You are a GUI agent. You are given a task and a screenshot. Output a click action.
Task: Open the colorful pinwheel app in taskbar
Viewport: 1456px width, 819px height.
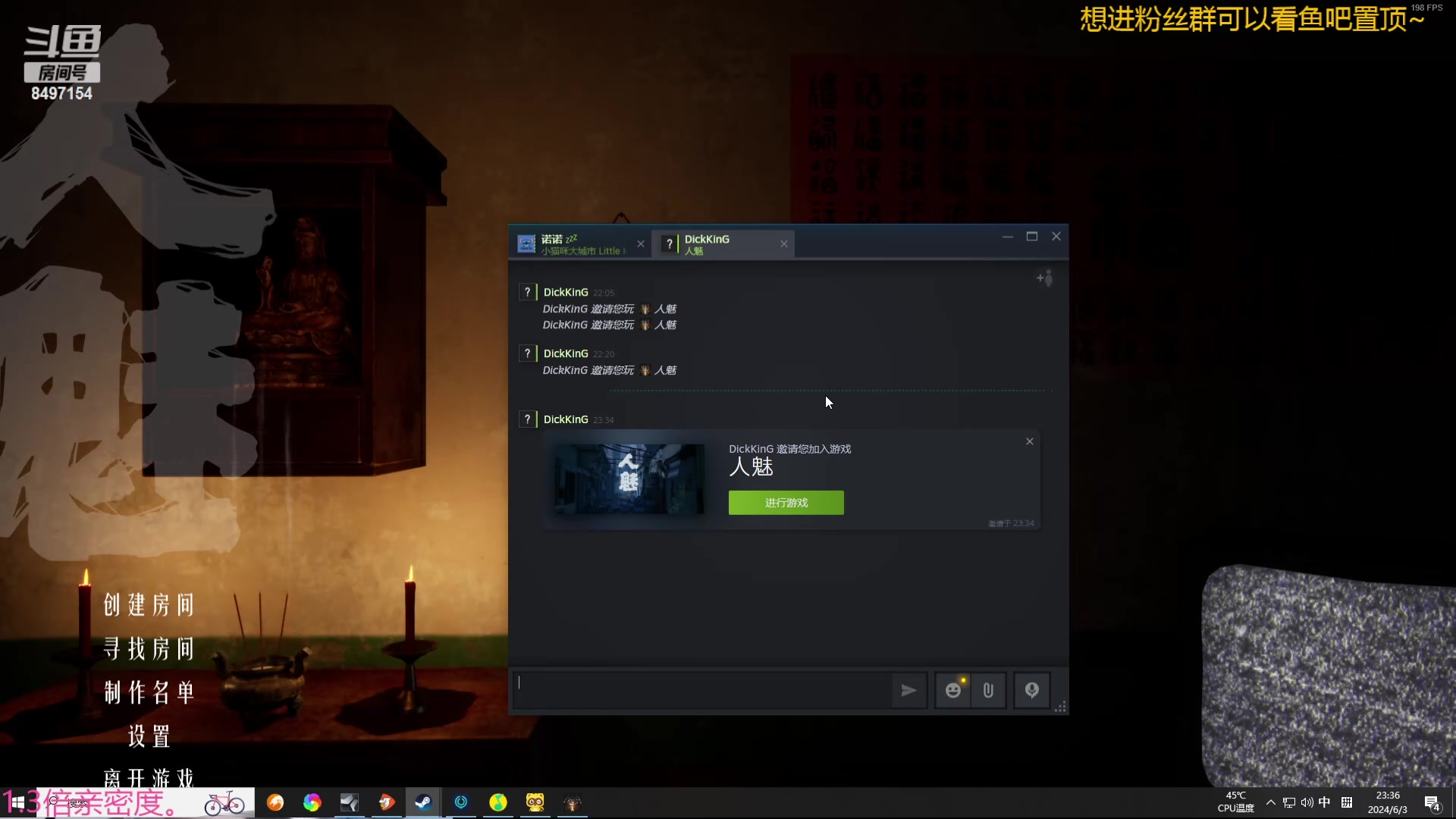[x=312, y=802]
